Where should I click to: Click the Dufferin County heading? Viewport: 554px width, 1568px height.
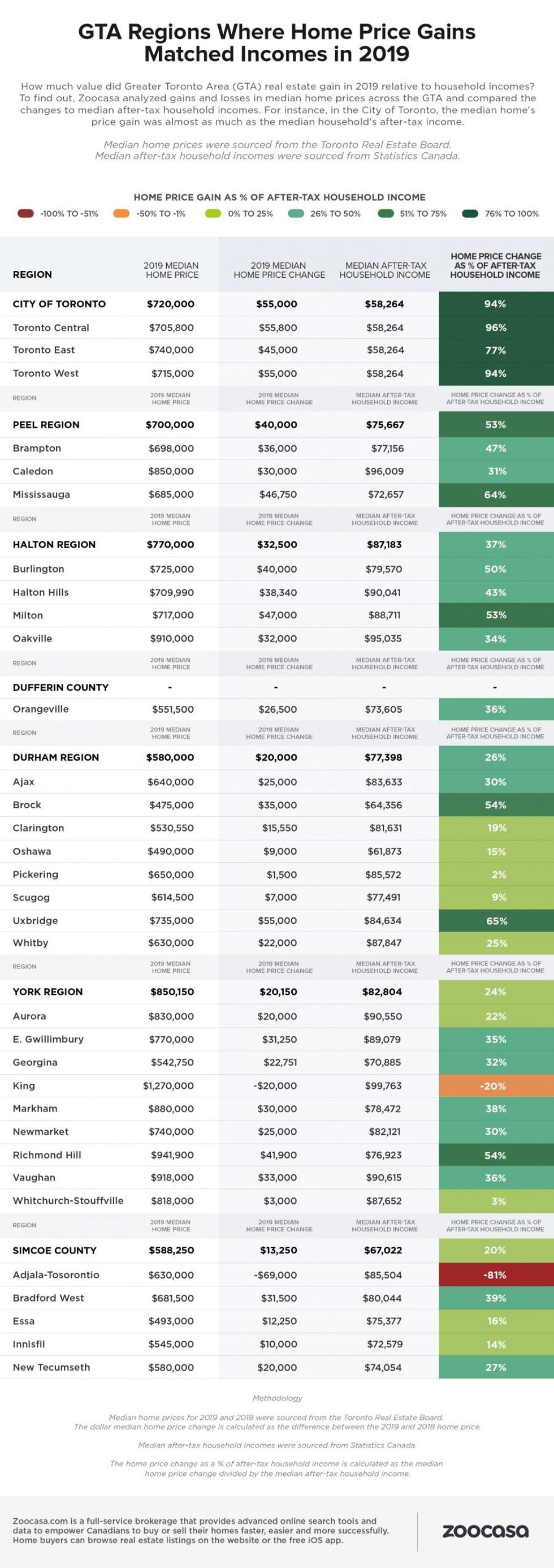pyautogui.click(x=61, y=687)
